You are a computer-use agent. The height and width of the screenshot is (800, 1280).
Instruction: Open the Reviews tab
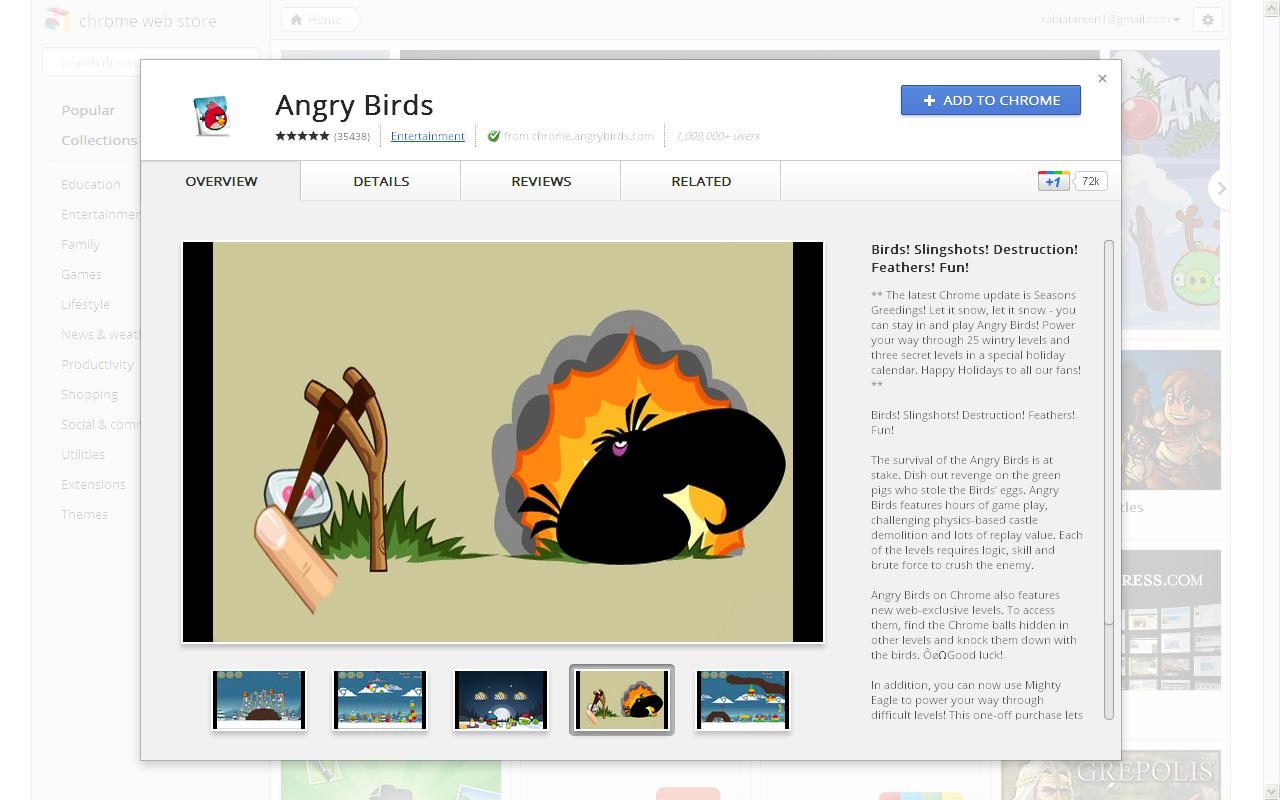pyautogui.click(x=541, y=181)
